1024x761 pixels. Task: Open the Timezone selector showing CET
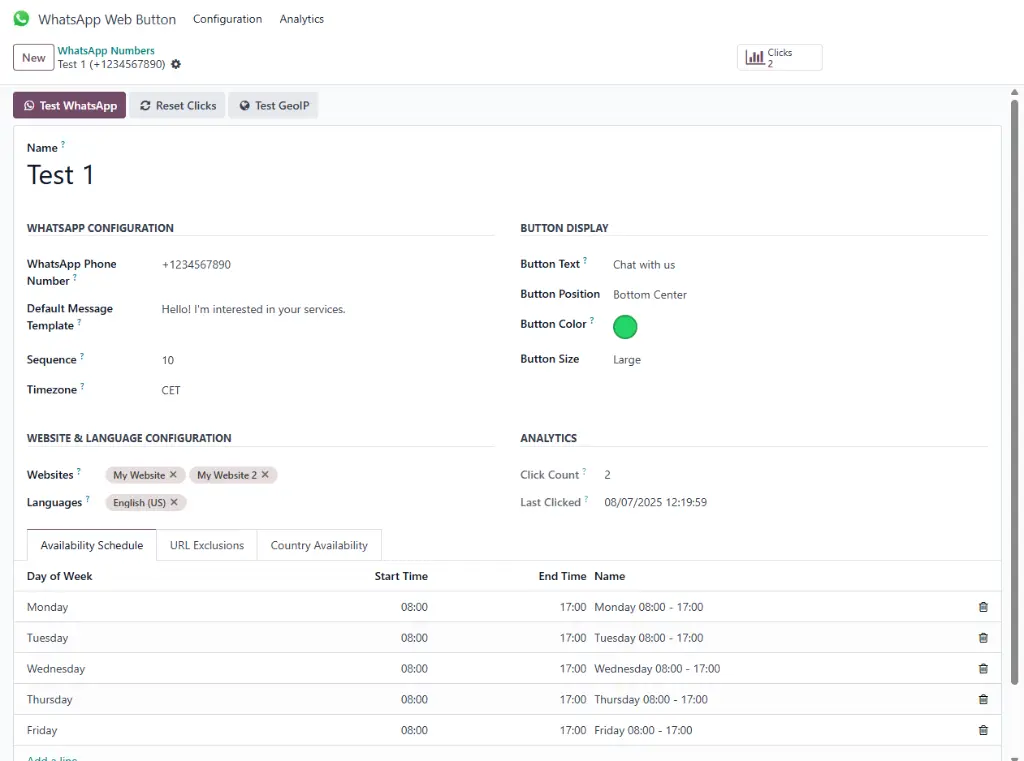171,390
